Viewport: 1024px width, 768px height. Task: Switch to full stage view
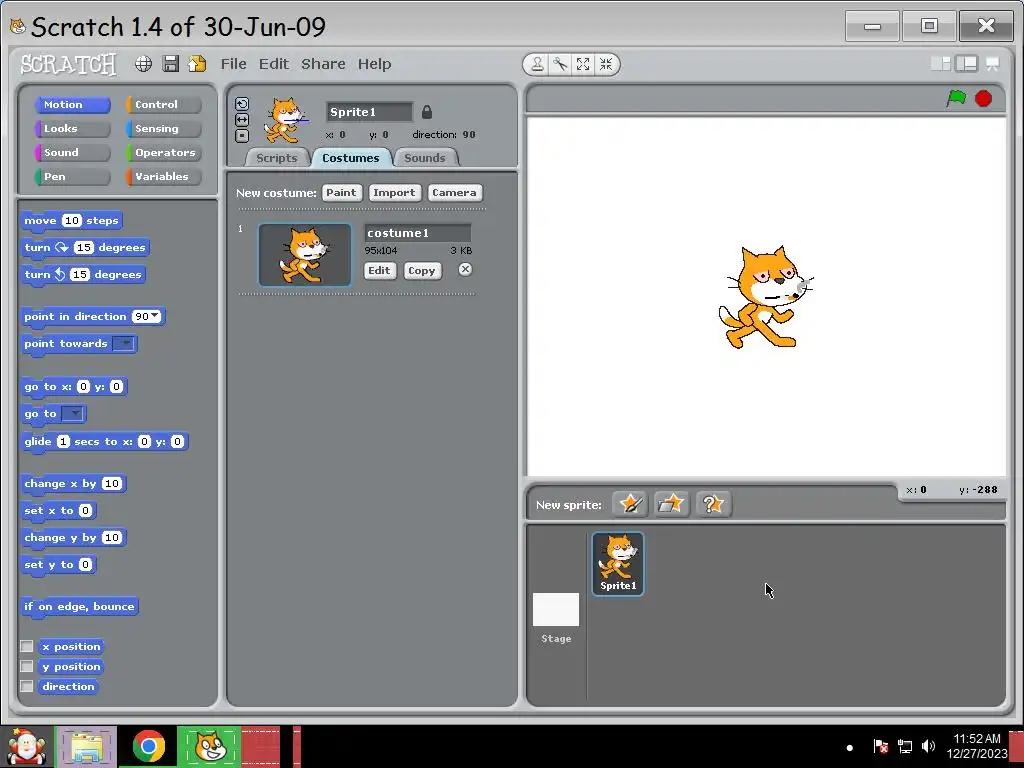pos(967,63)
